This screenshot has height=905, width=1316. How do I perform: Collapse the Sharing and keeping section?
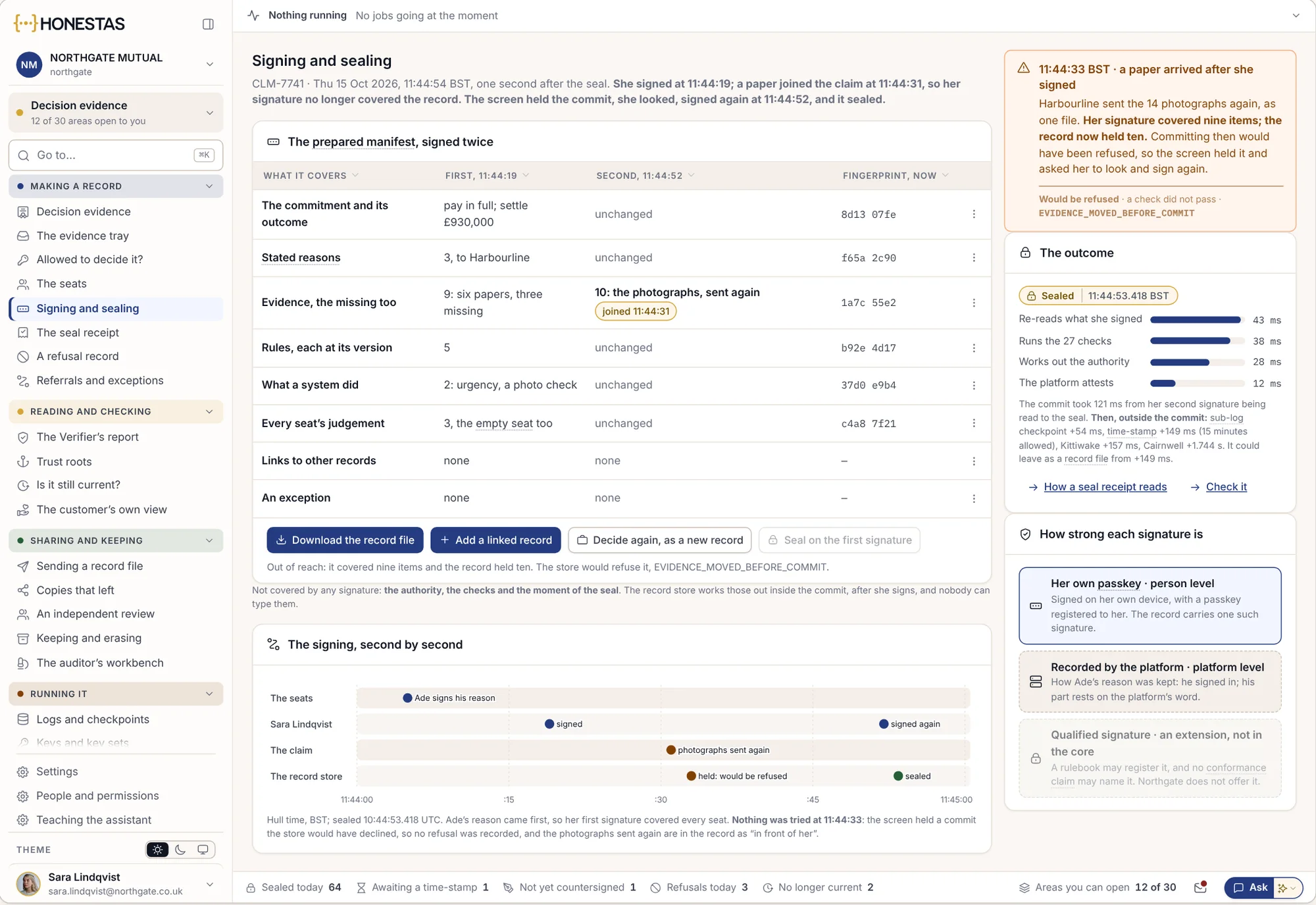[116, 540]
